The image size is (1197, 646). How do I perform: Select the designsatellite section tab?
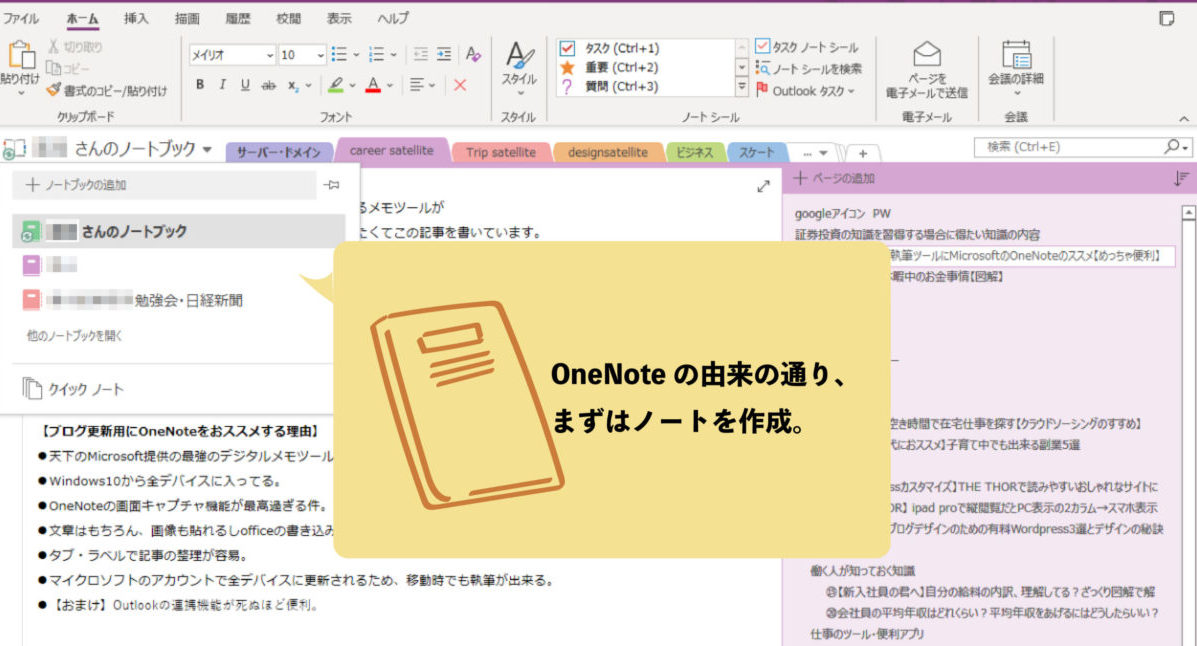point(608,152)
